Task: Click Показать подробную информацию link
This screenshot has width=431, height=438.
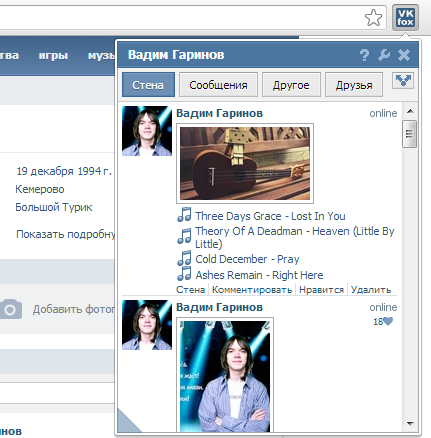Action: [x=66, y=234]
